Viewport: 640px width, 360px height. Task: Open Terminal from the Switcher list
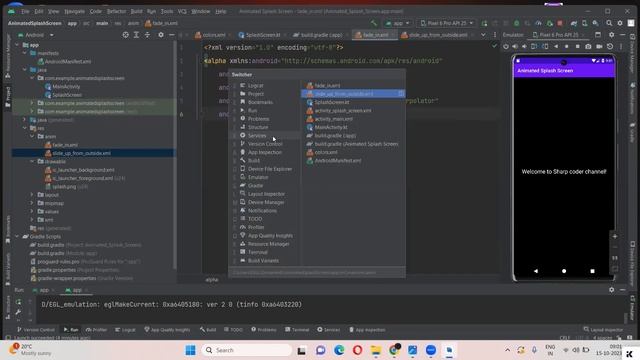(x=258, y=252)
